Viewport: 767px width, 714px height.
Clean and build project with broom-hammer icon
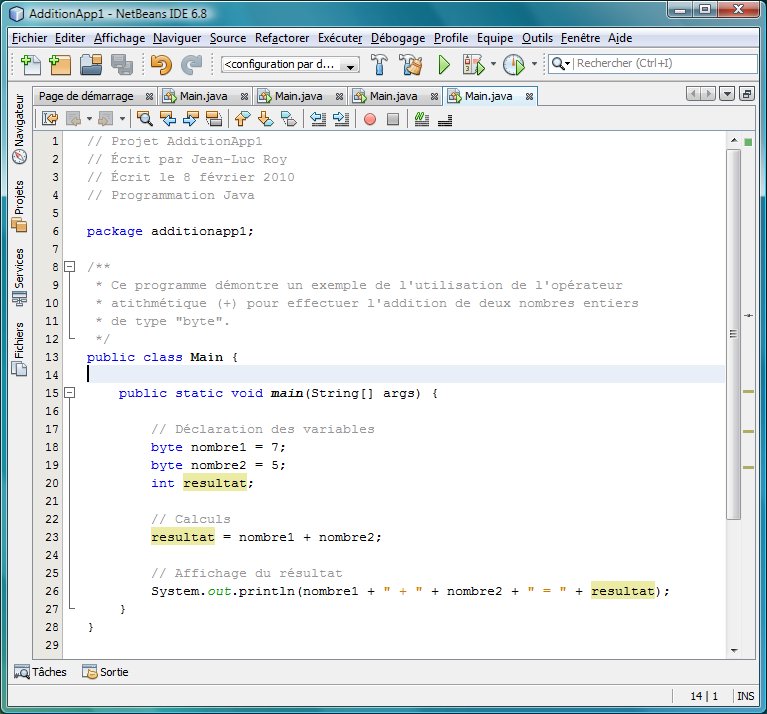click(411, 65)
